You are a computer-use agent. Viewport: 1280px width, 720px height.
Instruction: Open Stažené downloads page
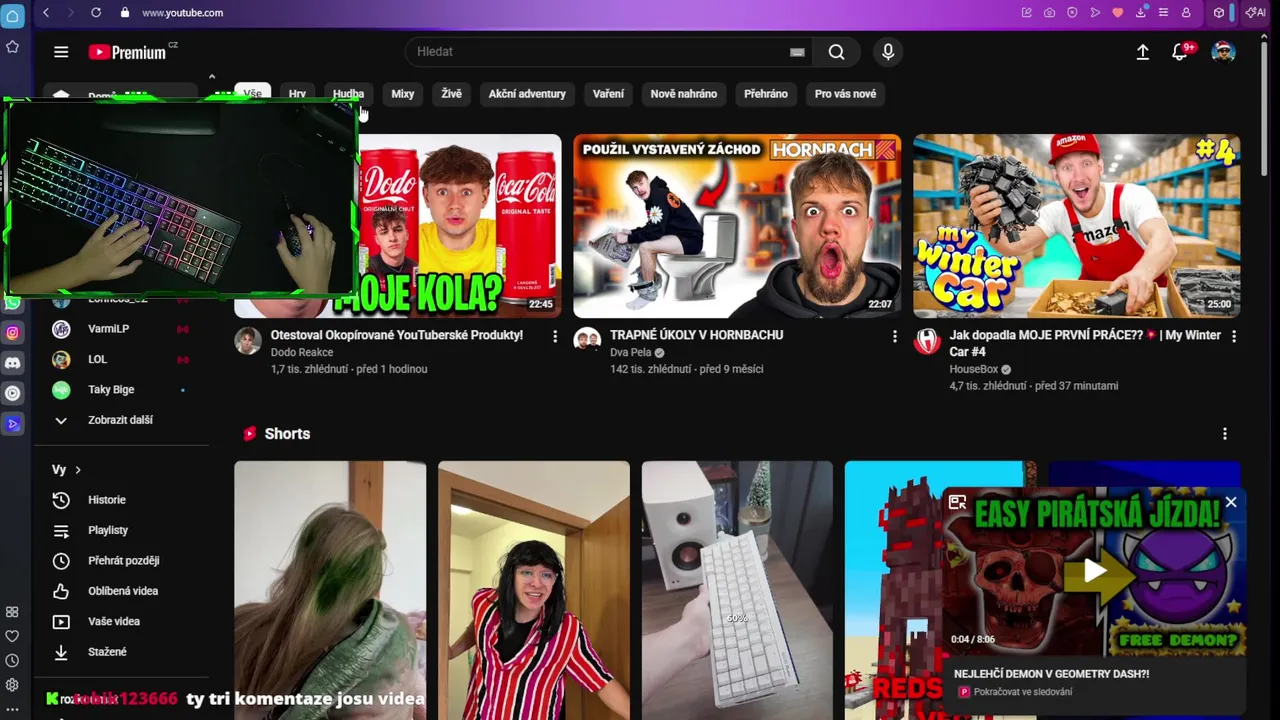coord(121,652)
